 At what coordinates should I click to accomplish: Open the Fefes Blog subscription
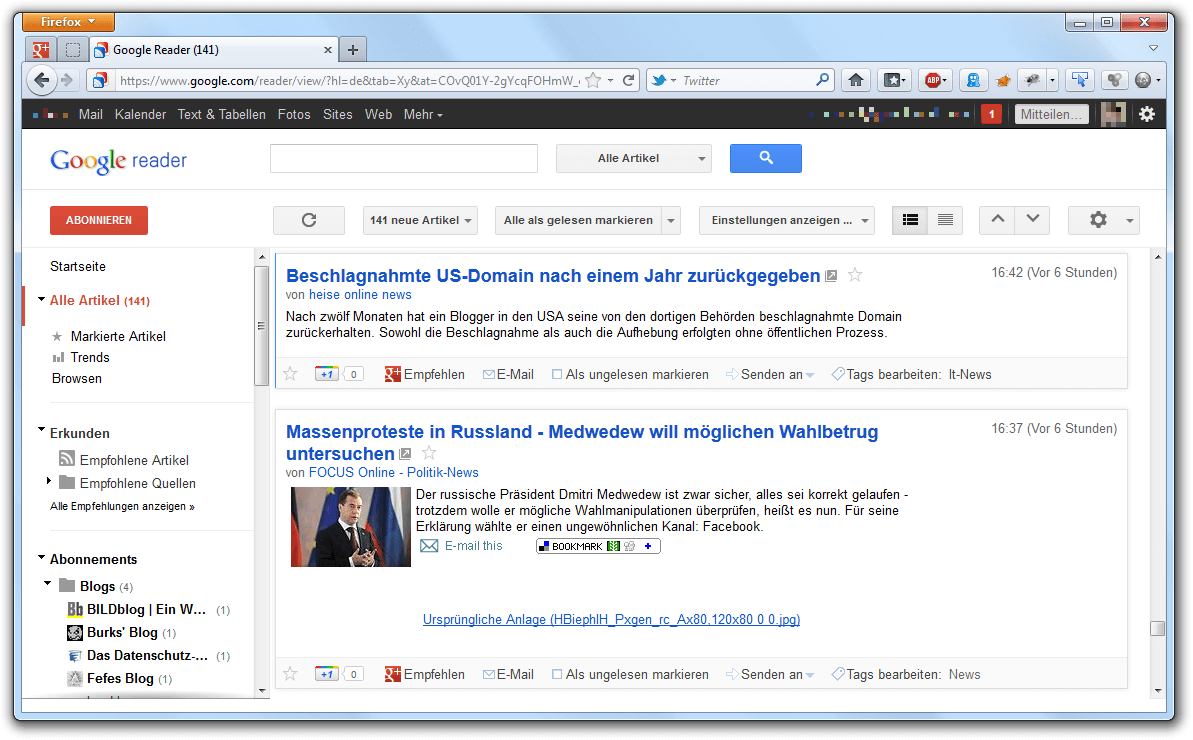[x=120, y=678]
